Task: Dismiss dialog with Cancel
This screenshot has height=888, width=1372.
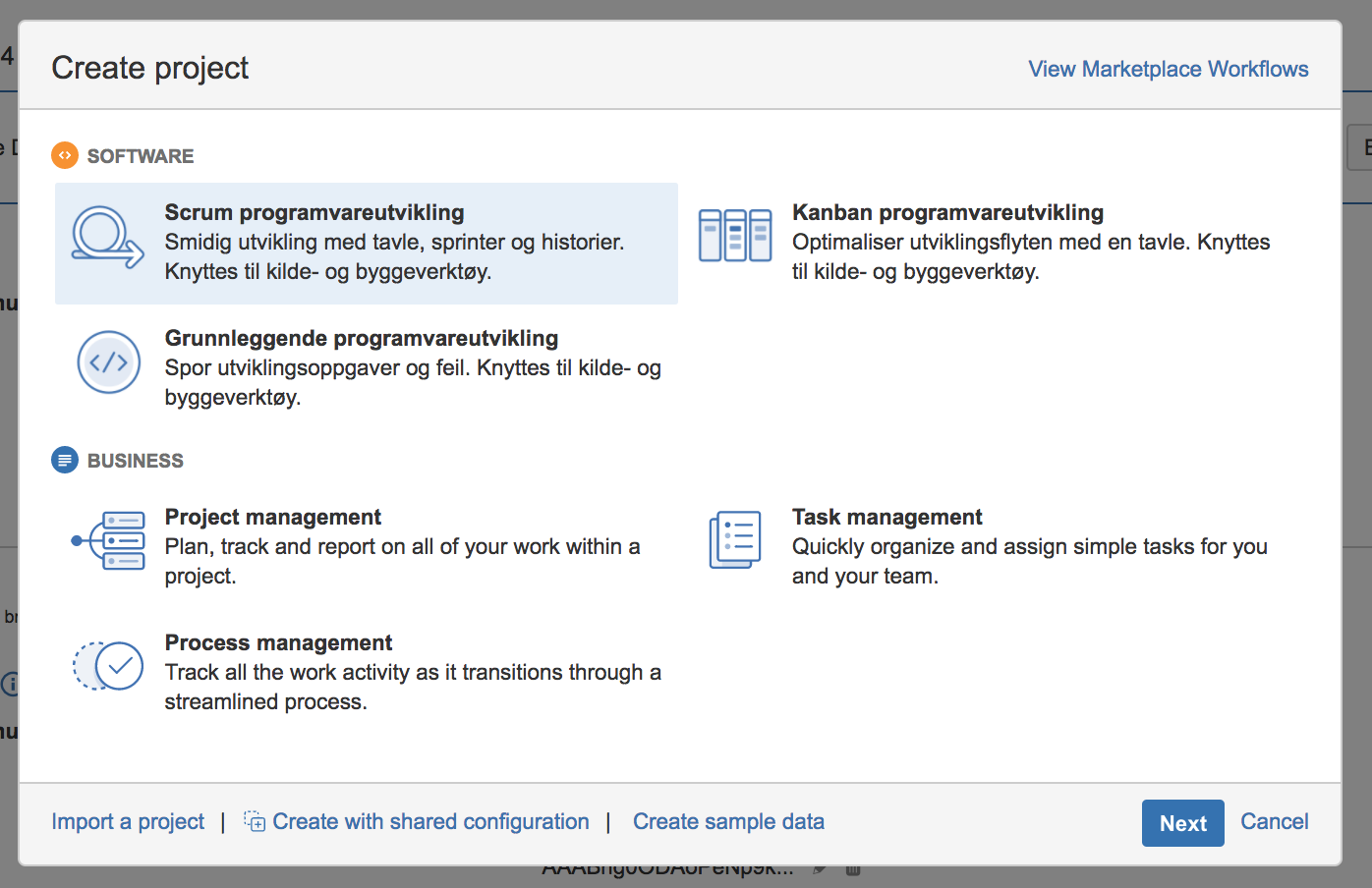Action: point(1275,821)
